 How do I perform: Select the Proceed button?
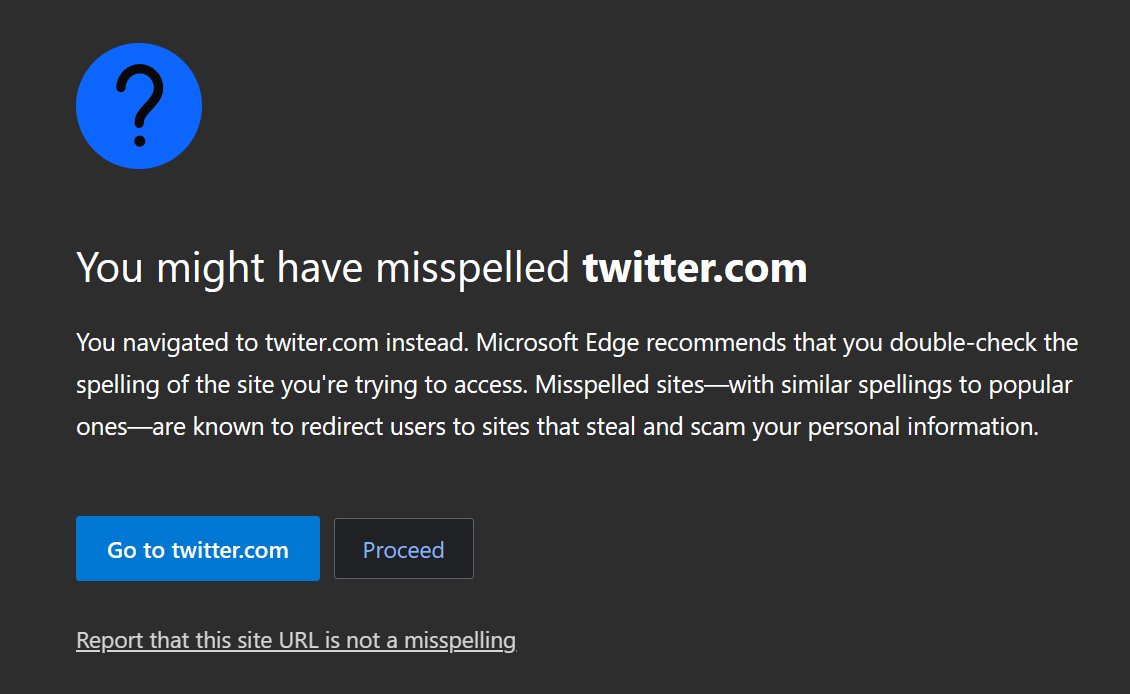click(404, 548)
